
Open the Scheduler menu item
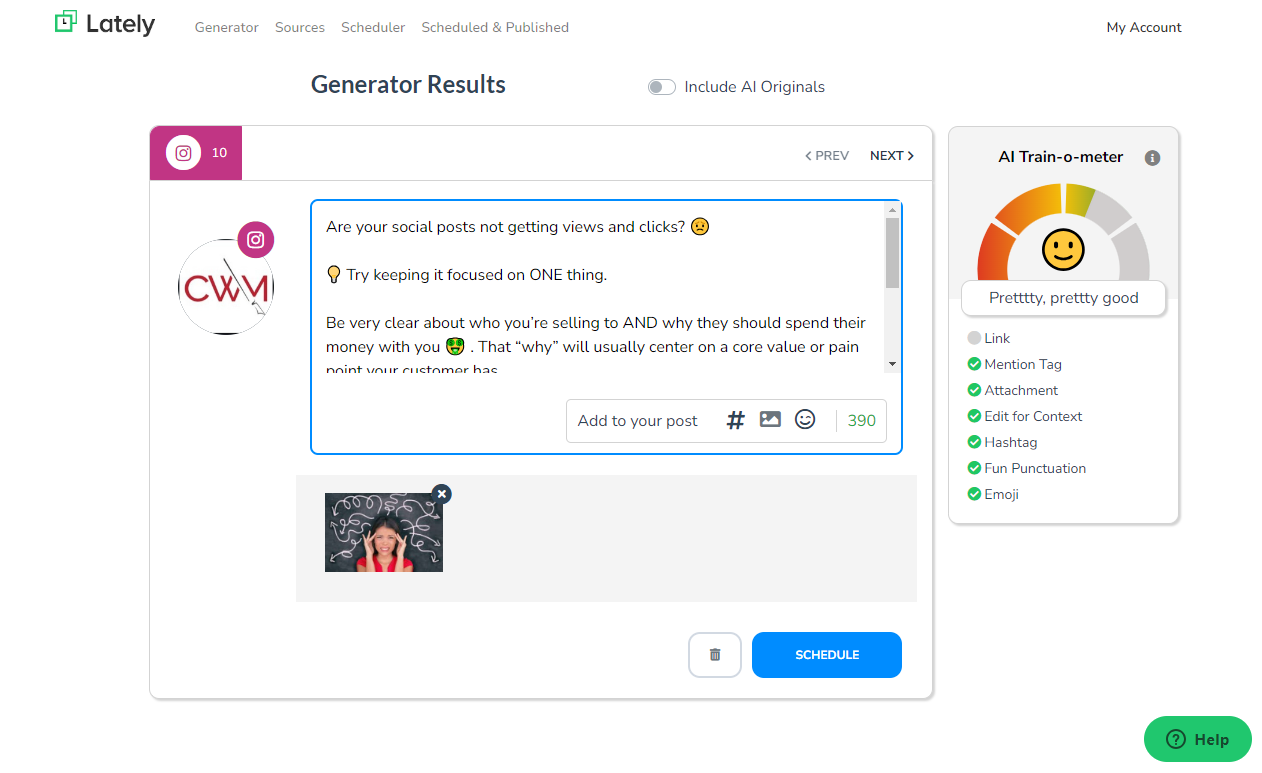(x=373, y=27)
